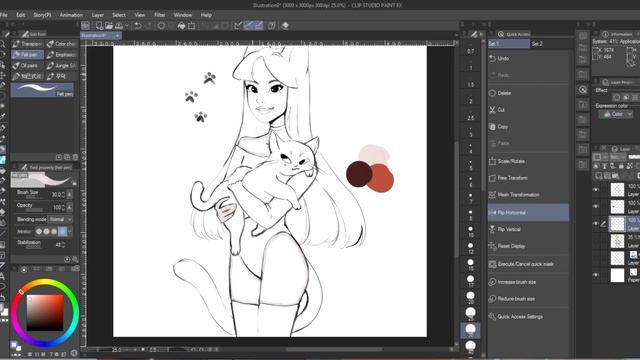Toggle visibility of the 35% opacity layer
640x360 pixels.
pos(596,241)
